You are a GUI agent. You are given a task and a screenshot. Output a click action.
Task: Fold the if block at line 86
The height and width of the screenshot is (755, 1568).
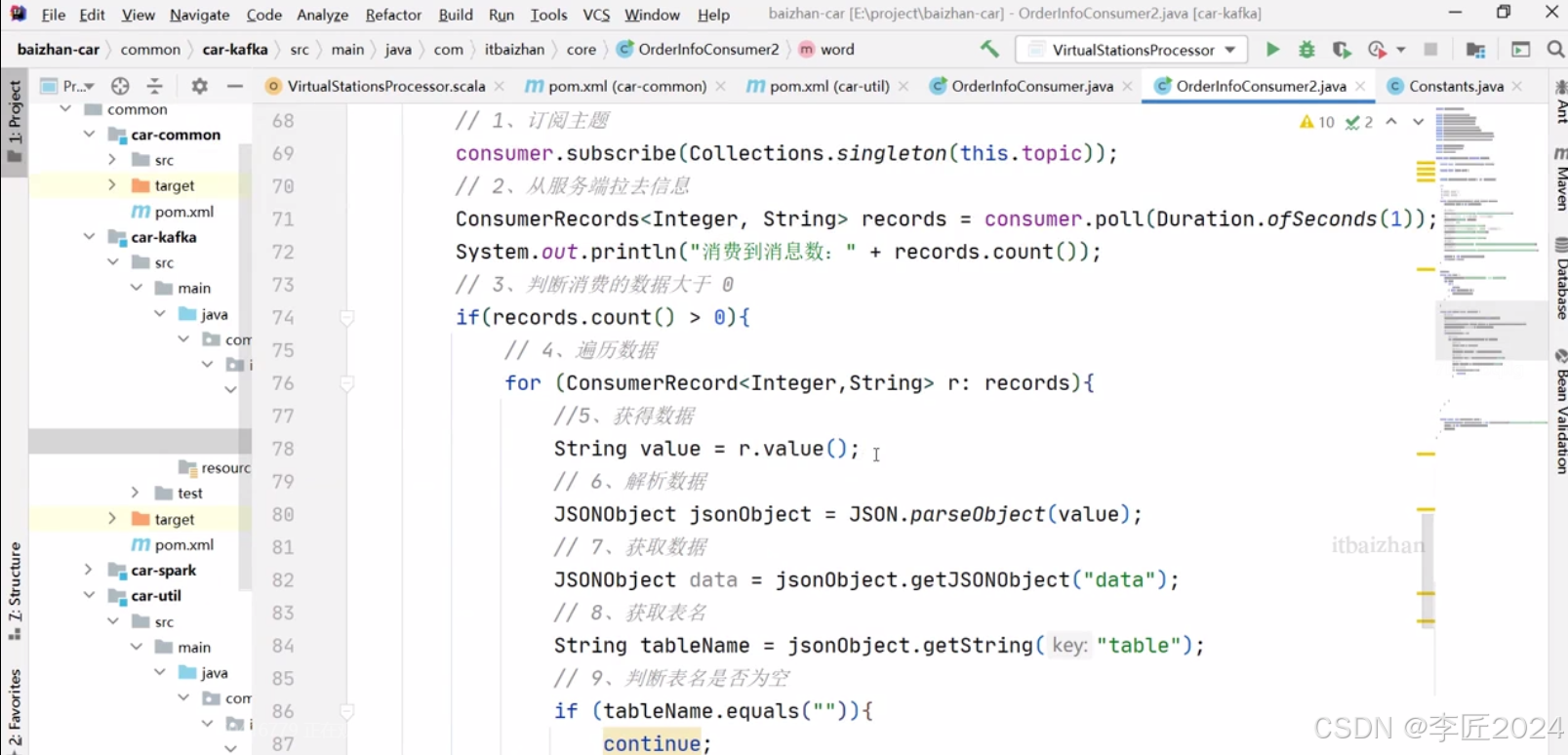coord(347,711)
